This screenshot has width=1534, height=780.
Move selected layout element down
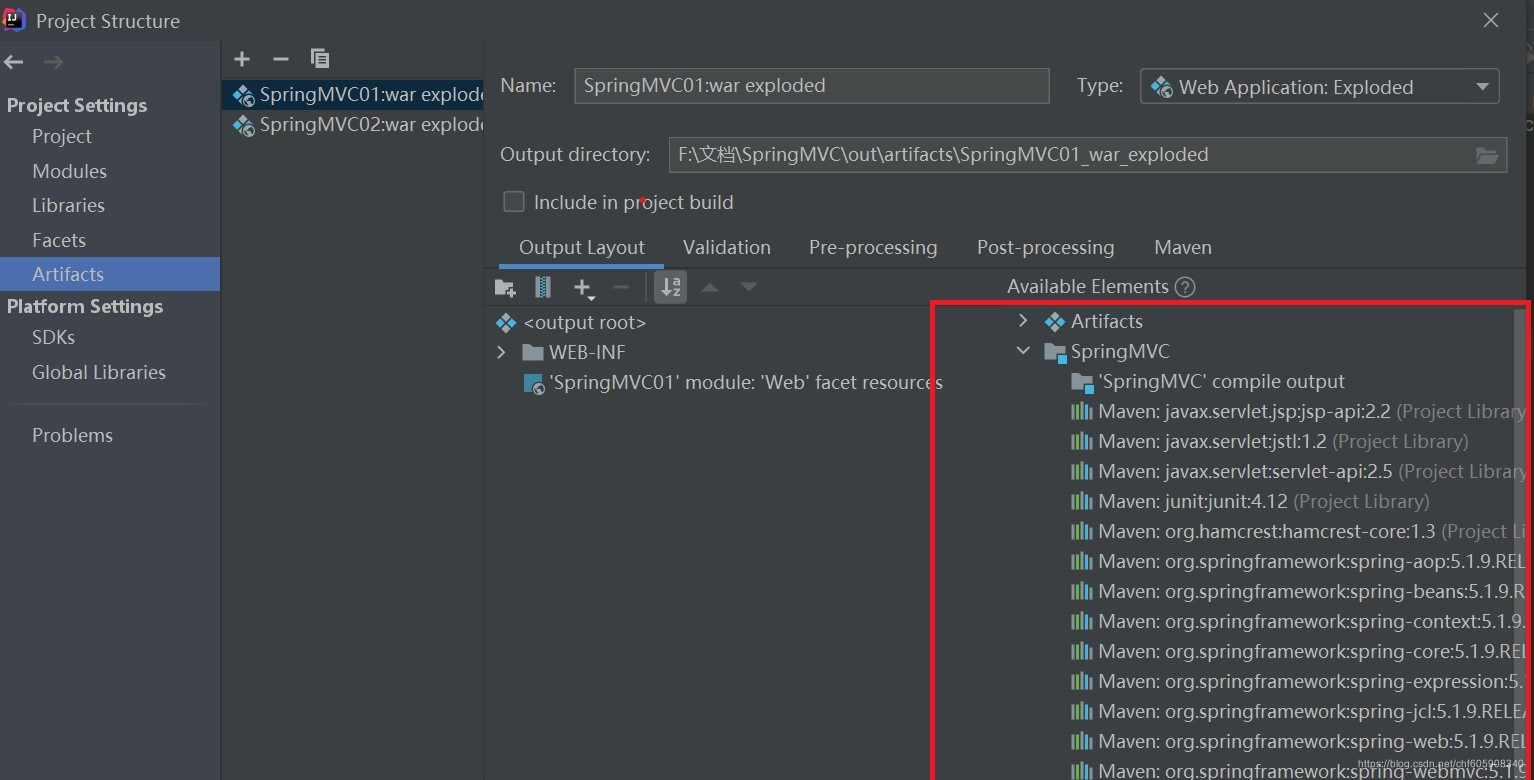[748, 288]
